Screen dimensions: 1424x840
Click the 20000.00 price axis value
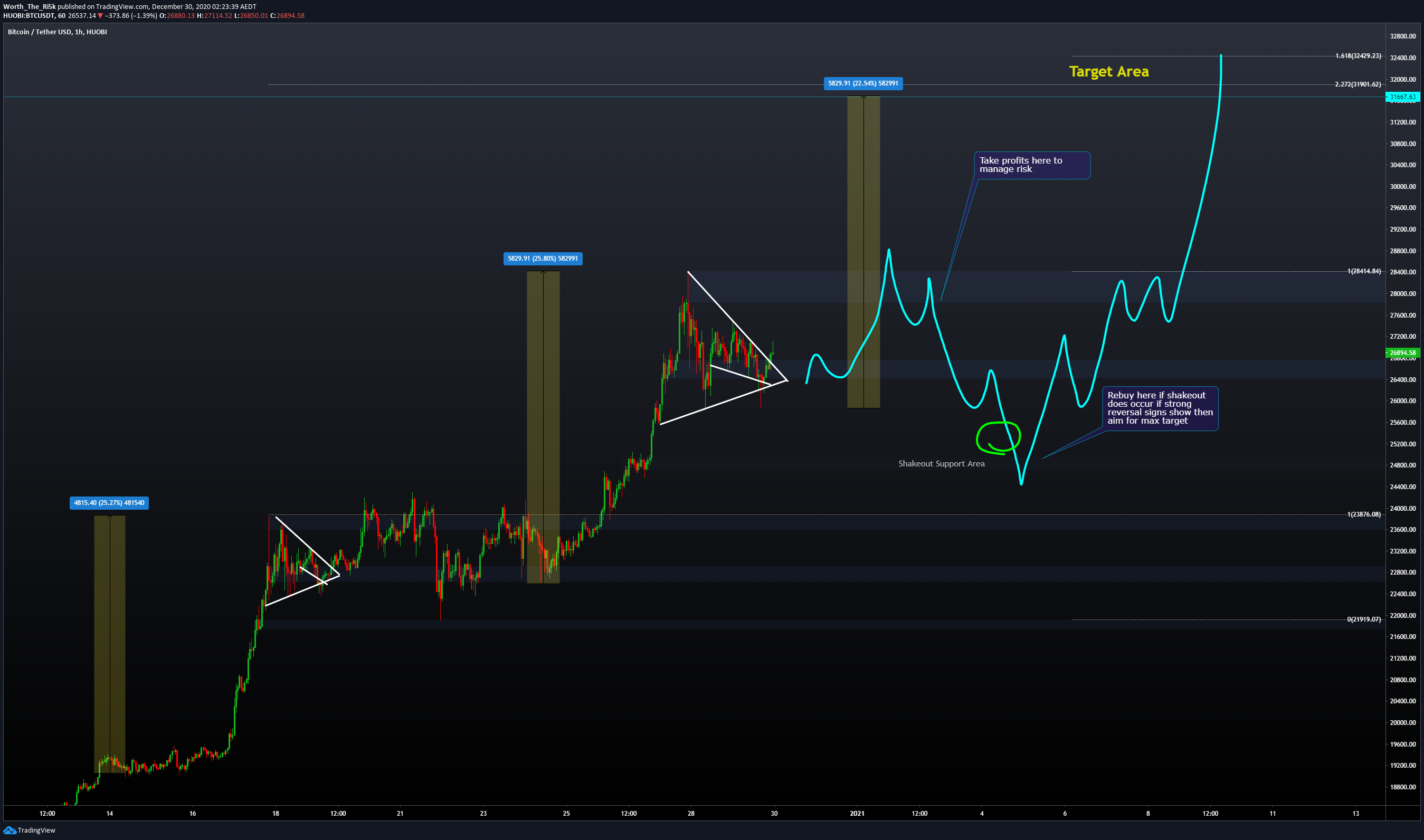(x=1402, y=723)
